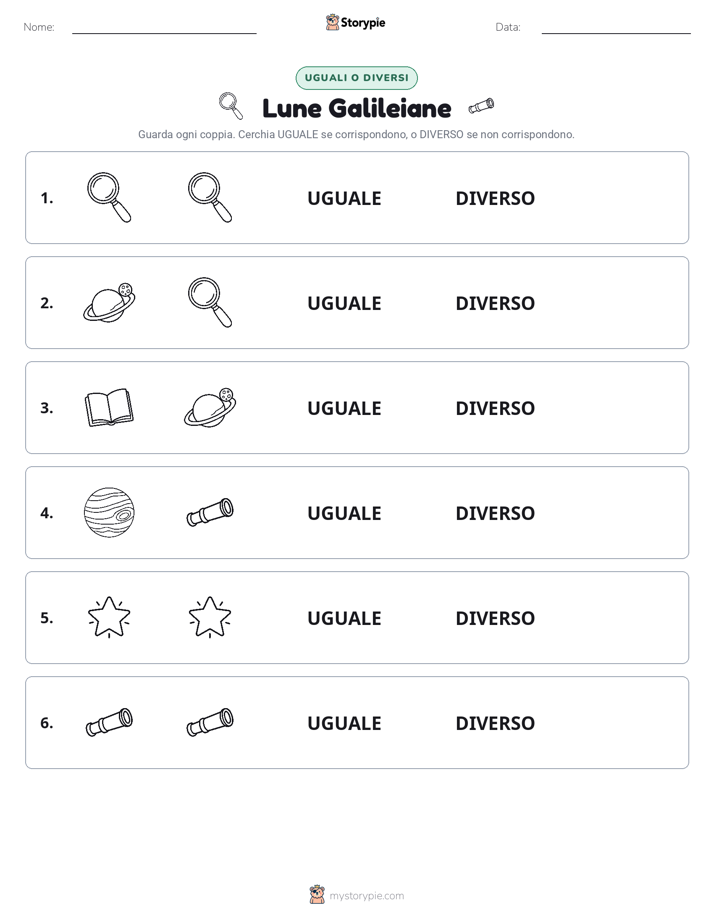Choose DIVERSO for row 3
This screenshot has width=714, height=924.
495,408
